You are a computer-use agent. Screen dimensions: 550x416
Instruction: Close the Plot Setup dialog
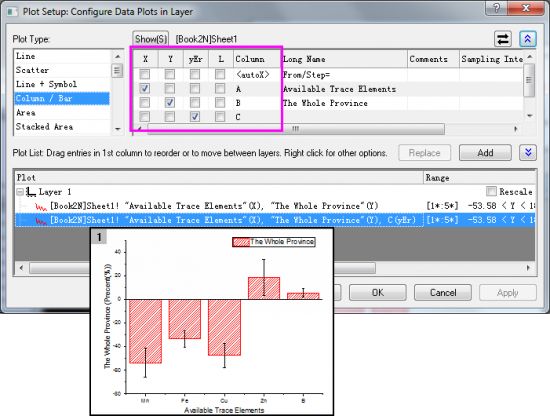coord(526,8)
